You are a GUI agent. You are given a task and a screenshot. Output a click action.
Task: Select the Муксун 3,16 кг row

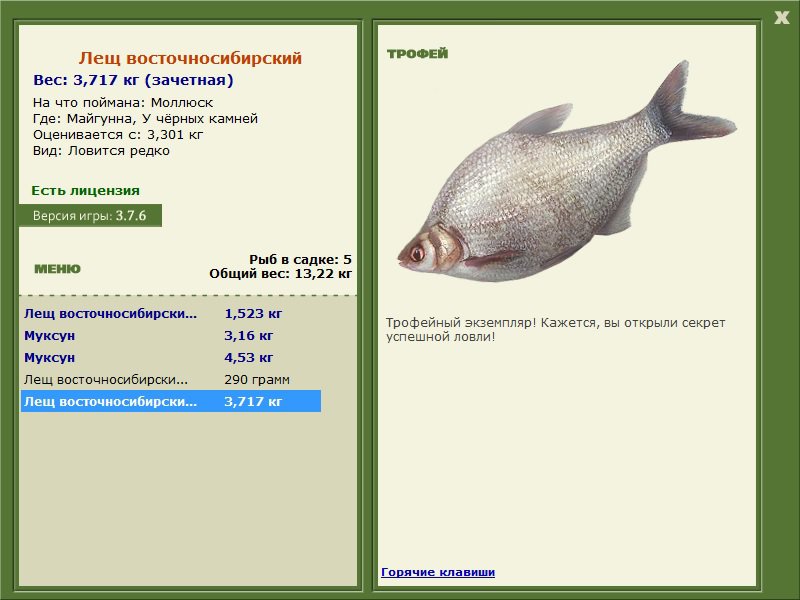coord(171,335)
